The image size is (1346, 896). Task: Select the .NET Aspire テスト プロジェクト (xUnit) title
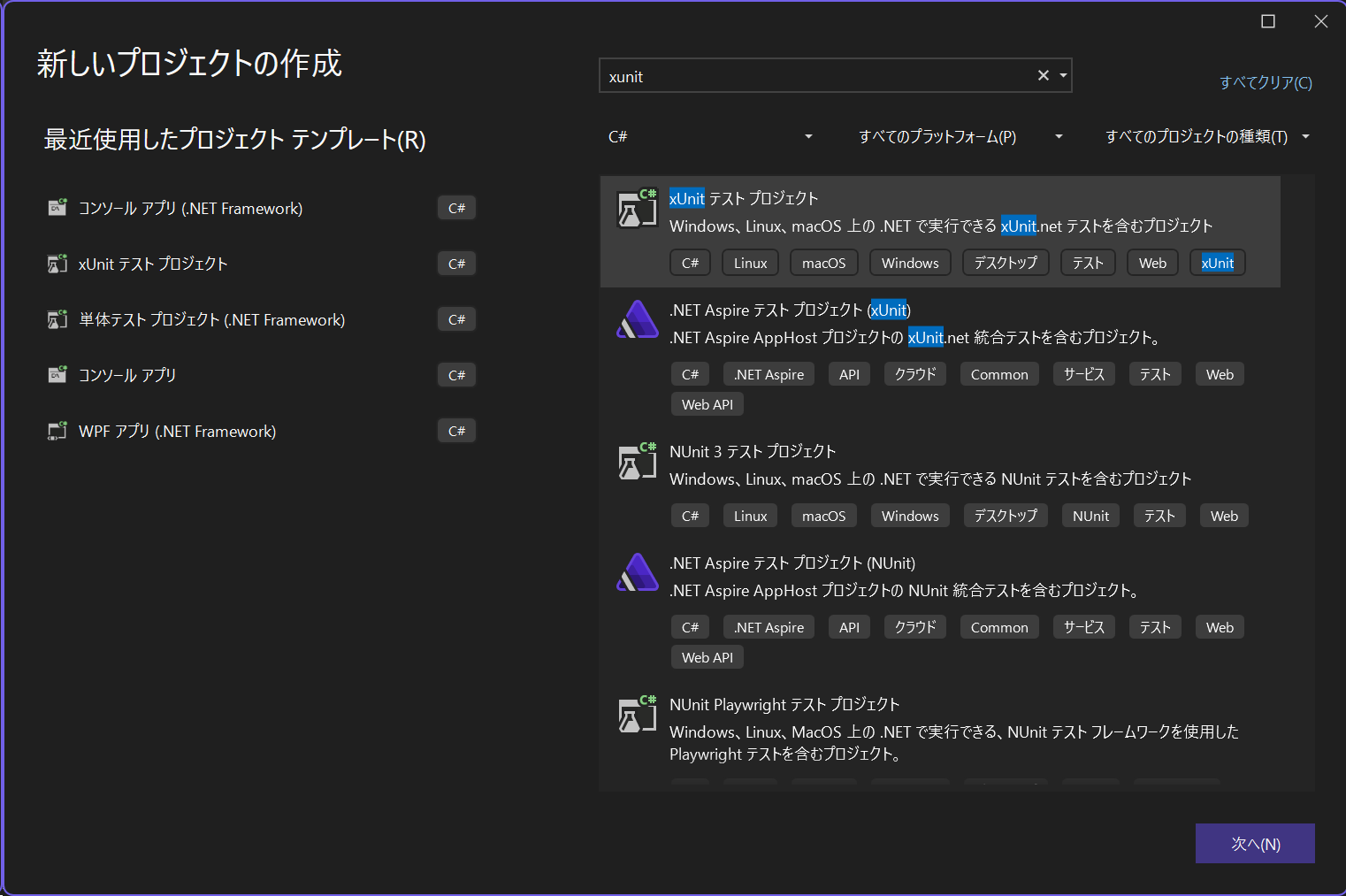(790, 310)
